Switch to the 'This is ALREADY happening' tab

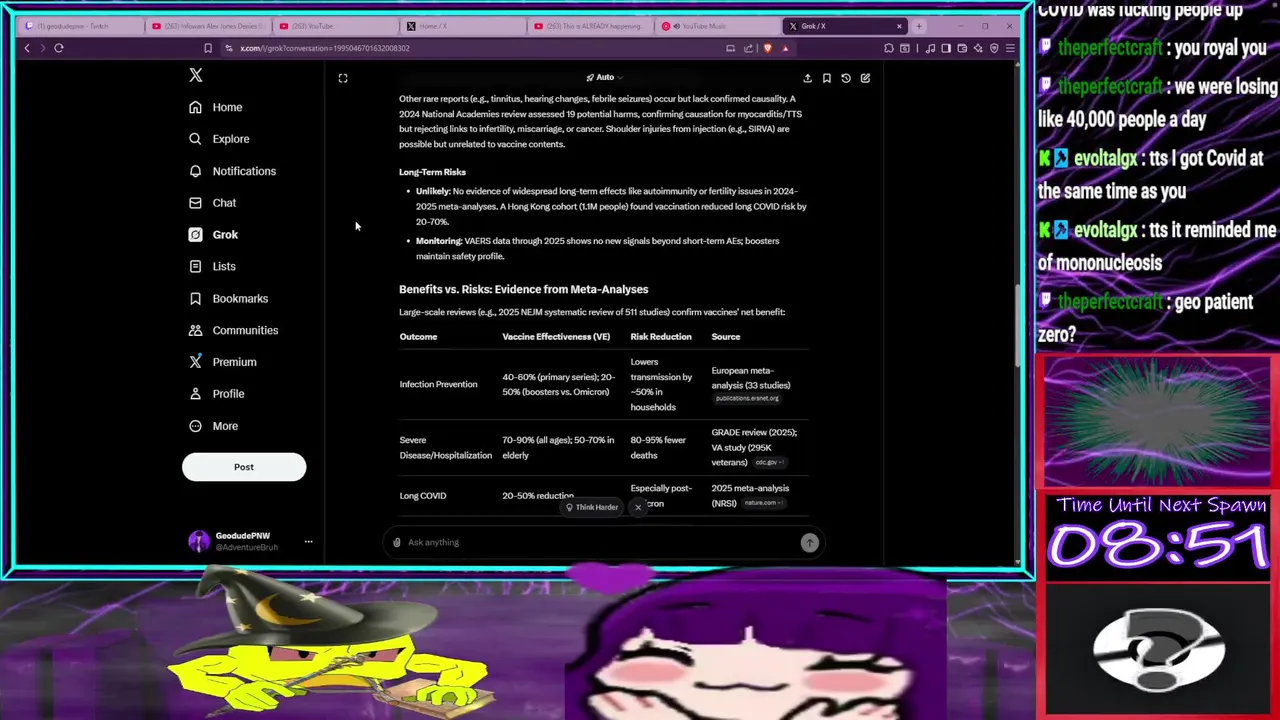coord(590,26)
